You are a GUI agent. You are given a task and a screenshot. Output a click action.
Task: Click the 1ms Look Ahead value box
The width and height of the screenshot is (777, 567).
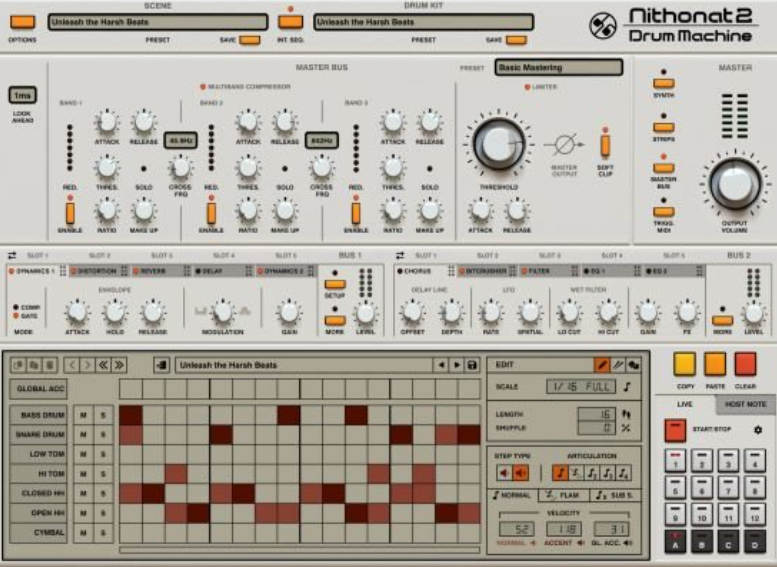[22, 95]
